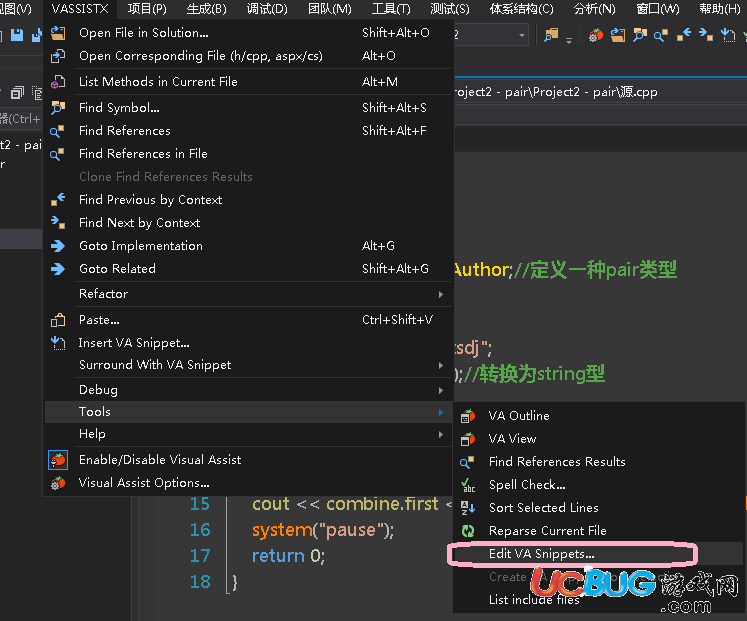Choose List include files in submenu
Viewport: 747px width, 621px height.
(598, 600)
